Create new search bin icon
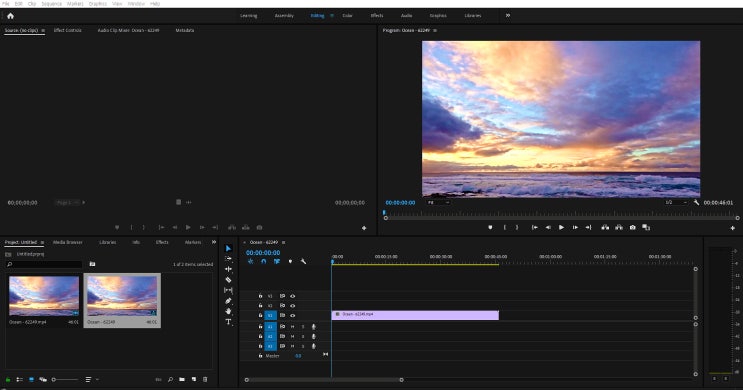743x390 pixels. pos(92,264)
